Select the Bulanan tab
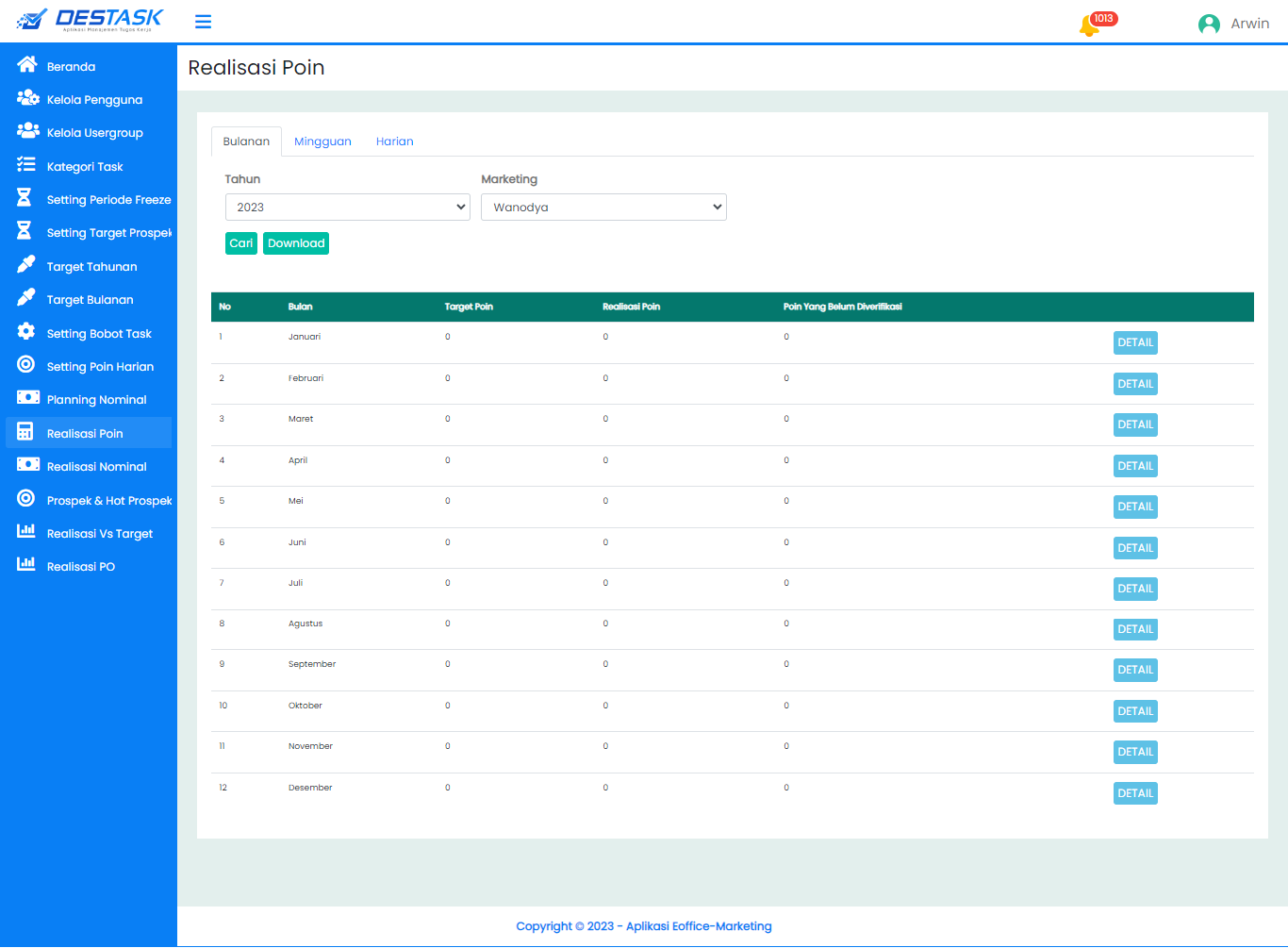The height and width of the screenshot is (948, 1288). pos(246,141)
